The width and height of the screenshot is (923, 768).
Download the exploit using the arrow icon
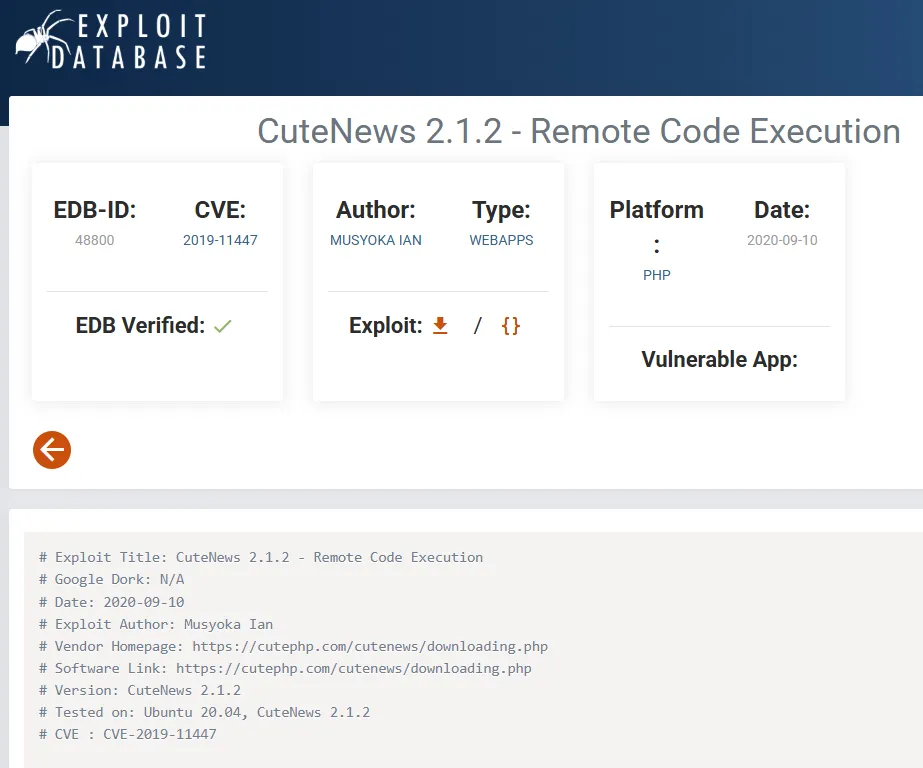pos(440,325)
